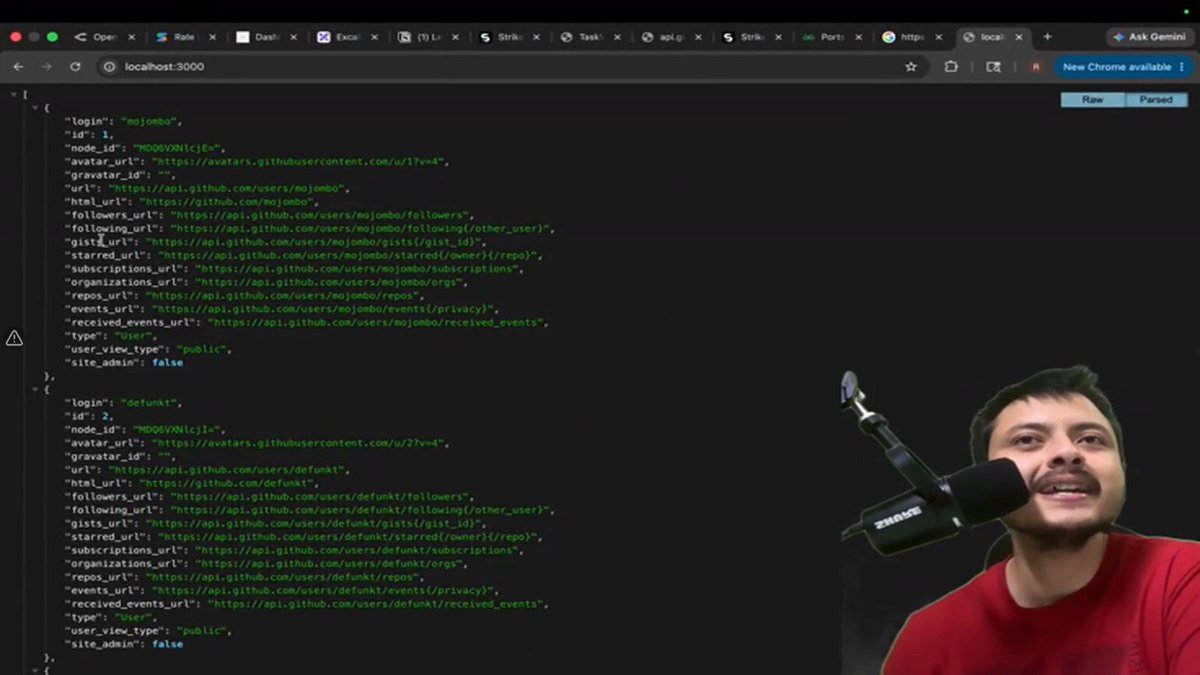The height and width of the screenshot is (675, 1200).
Task: Click the "defunkt" login value
Action: click(x=150, y=403)
